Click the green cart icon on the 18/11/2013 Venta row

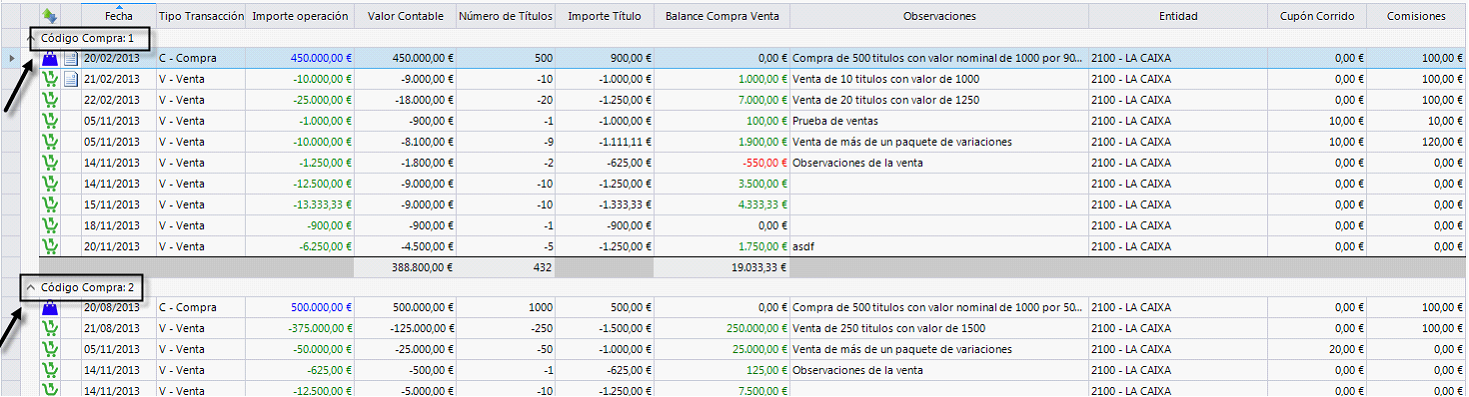pos(50,226)
